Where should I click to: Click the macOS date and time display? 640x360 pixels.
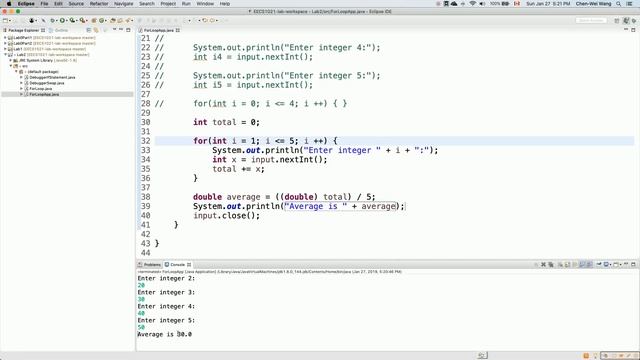click(x=548, y=4)
